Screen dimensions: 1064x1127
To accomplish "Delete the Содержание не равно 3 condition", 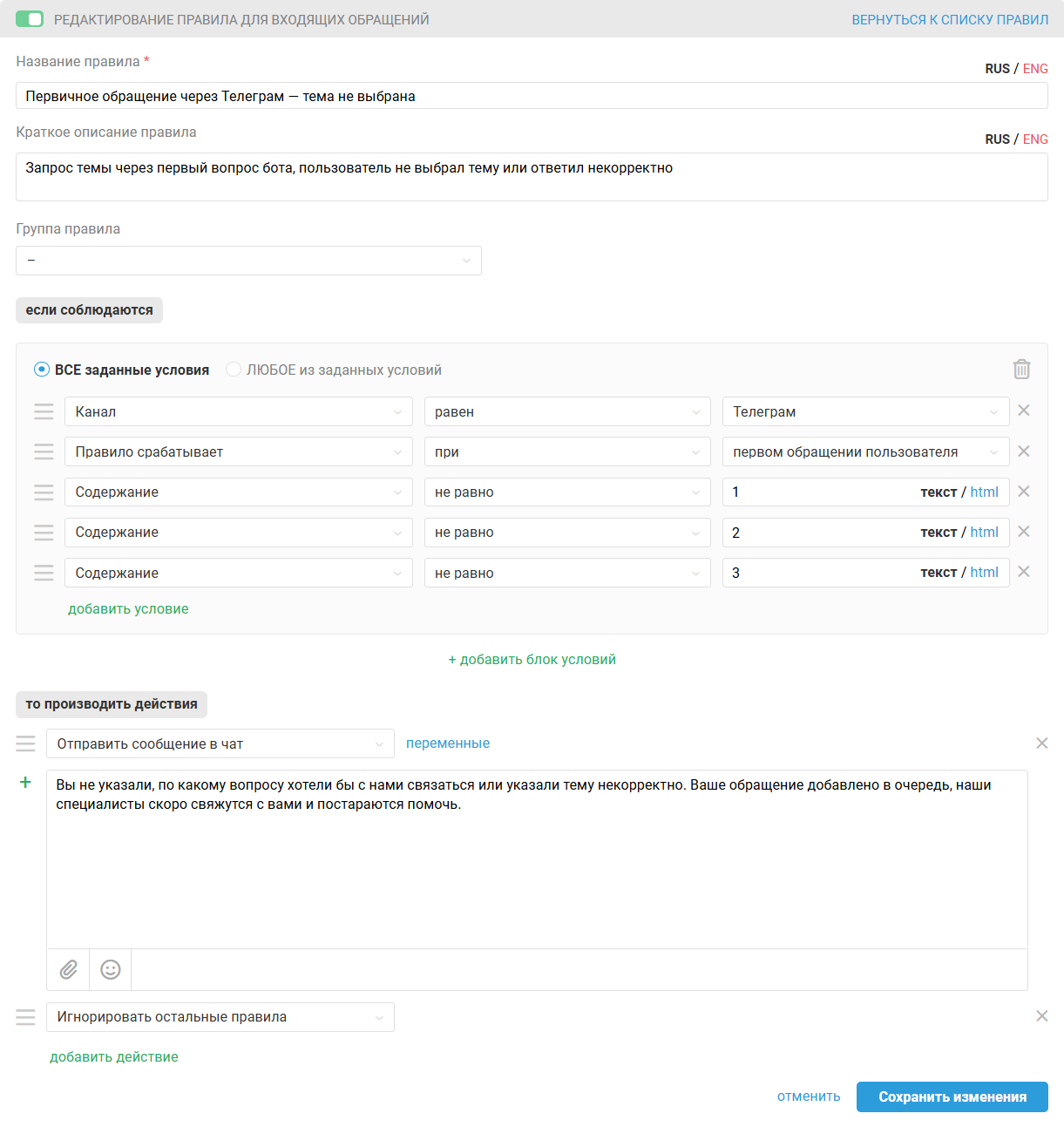I will [1024, 572].
